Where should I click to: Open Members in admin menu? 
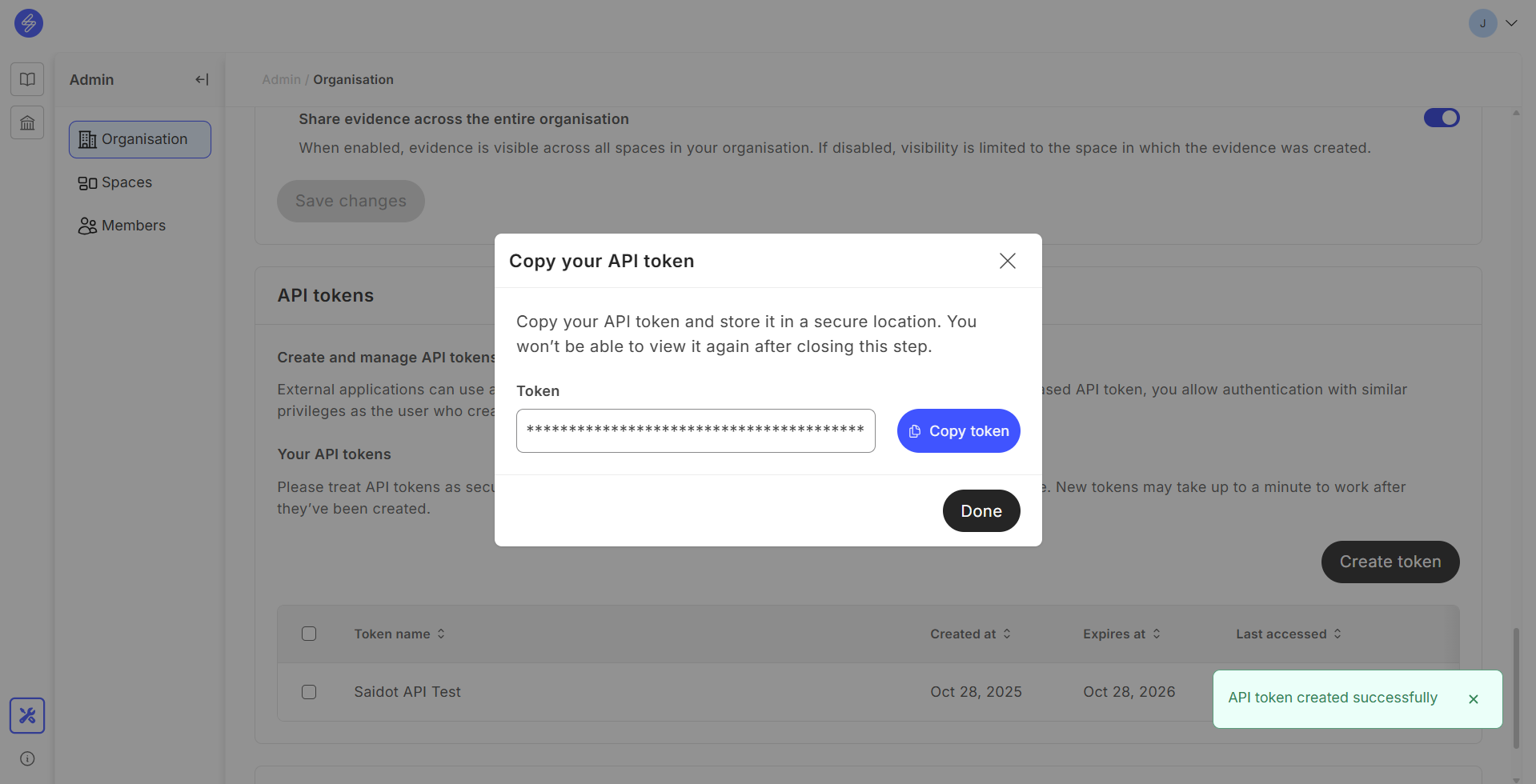(133, 226)
